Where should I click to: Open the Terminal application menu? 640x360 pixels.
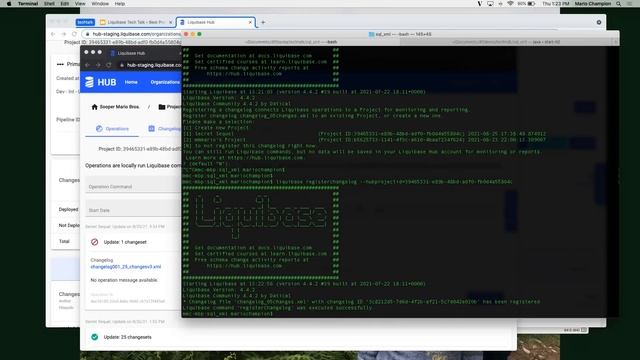28,4
